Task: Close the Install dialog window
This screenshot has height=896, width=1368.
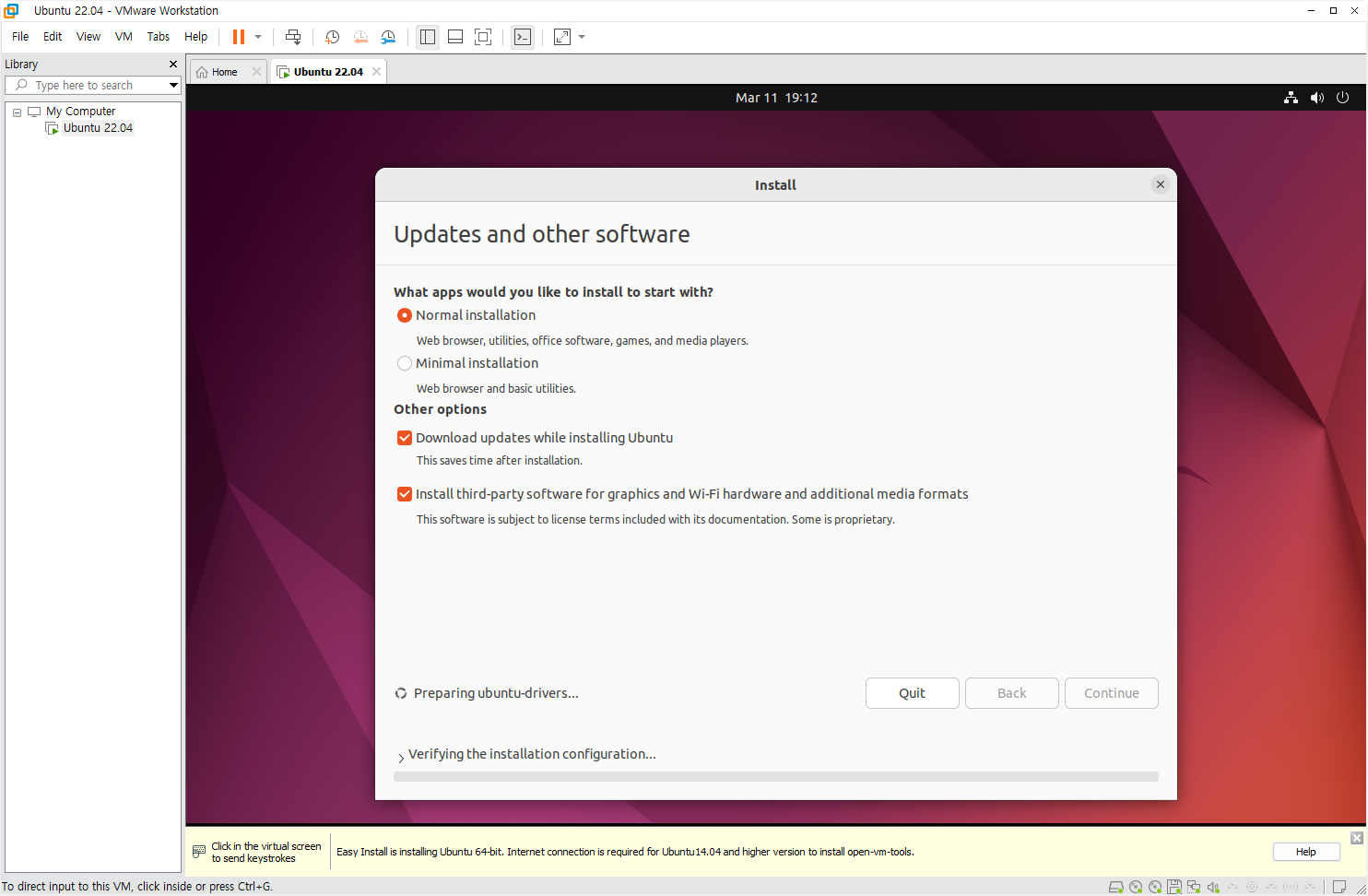Action: [x=1161, y=184]
